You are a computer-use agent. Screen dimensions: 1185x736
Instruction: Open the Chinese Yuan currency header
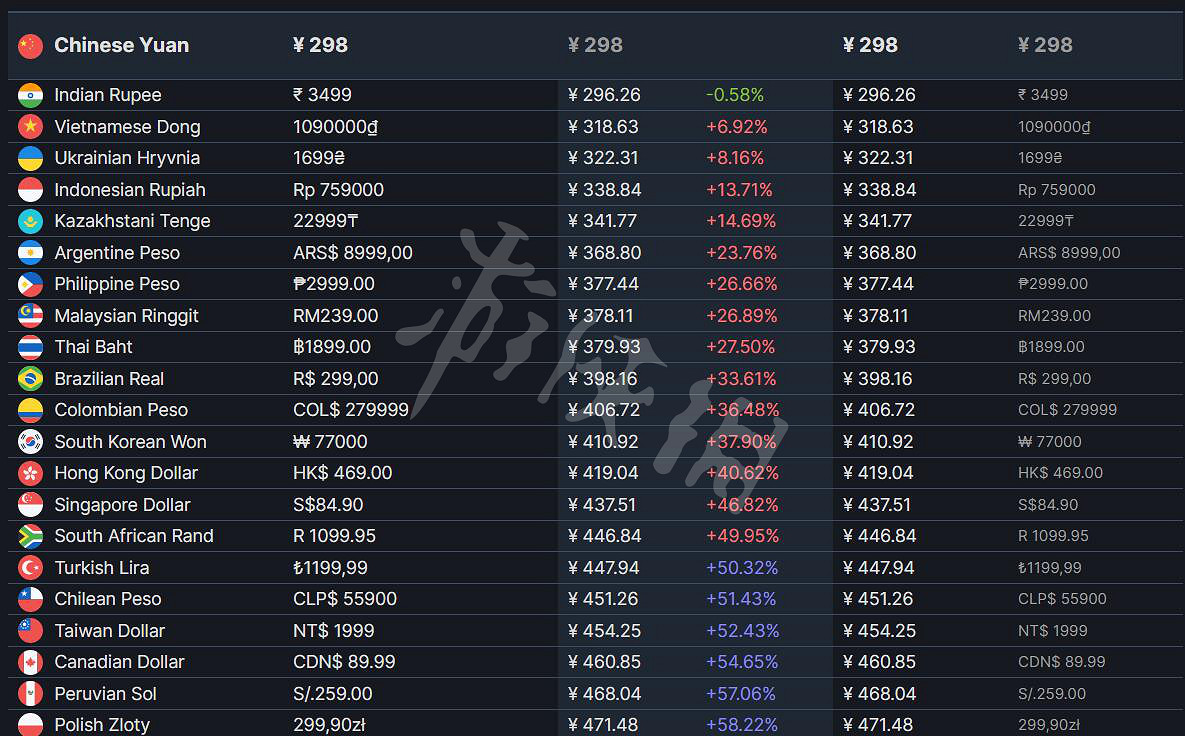pyautogui.click(x=121, y=45)
